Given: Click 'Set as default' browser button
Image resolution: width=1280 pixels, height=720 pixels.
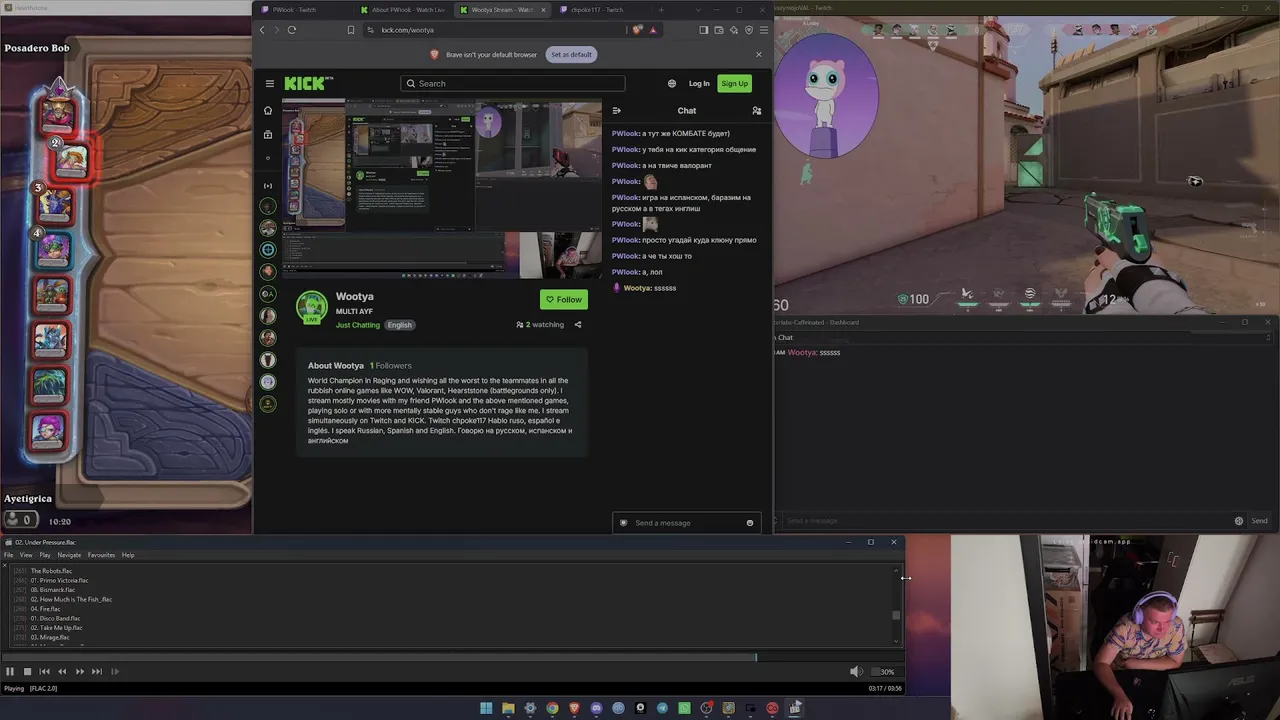Looking at the screenshot, I should point(571,54).
